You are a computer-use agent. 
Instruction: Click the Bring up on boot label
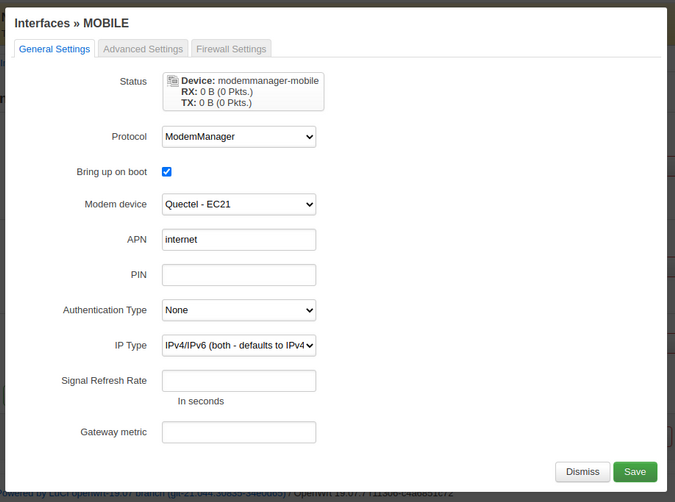tap(111, 172)
